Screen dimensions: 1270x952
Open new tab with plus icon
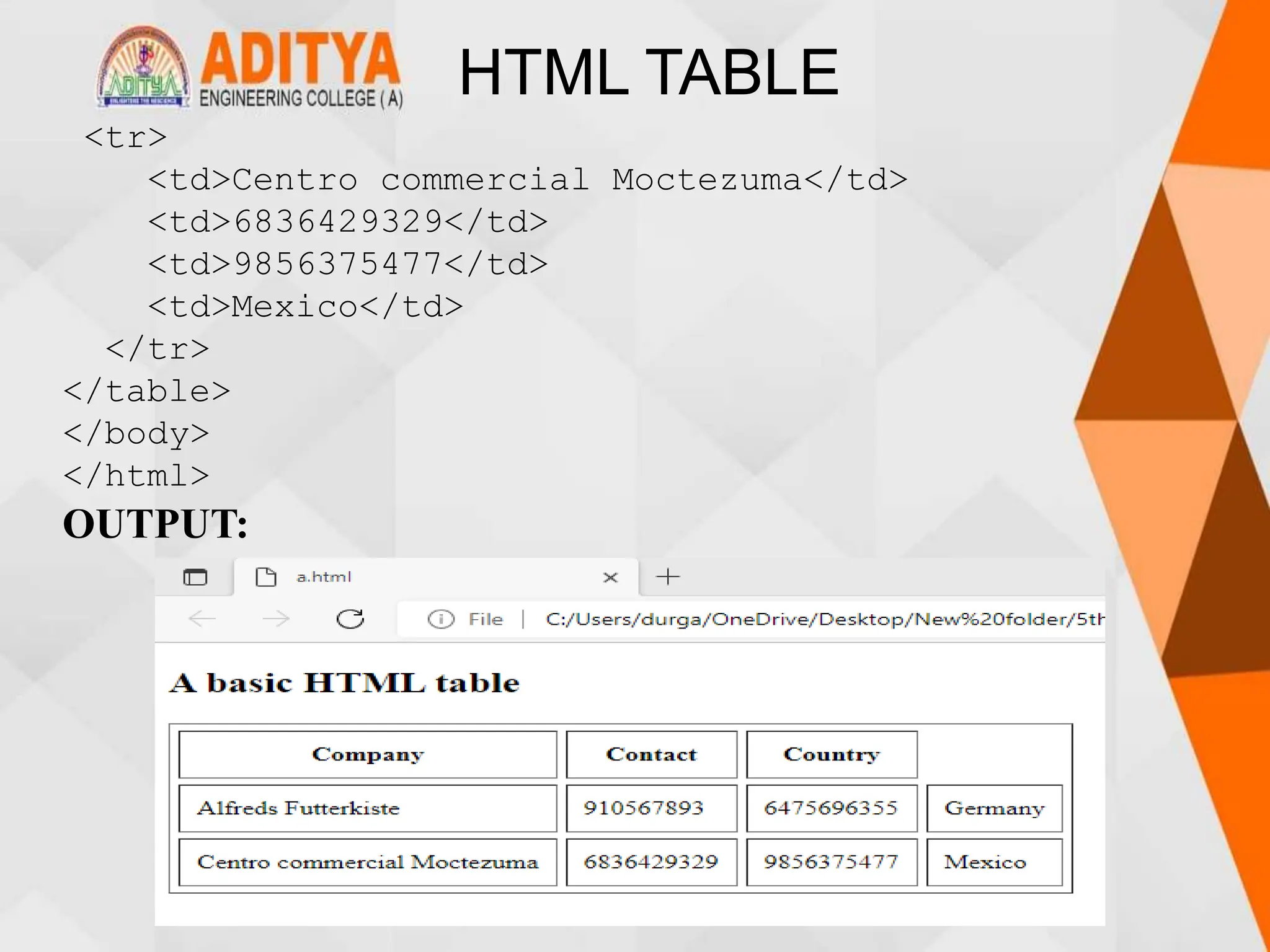668,577
